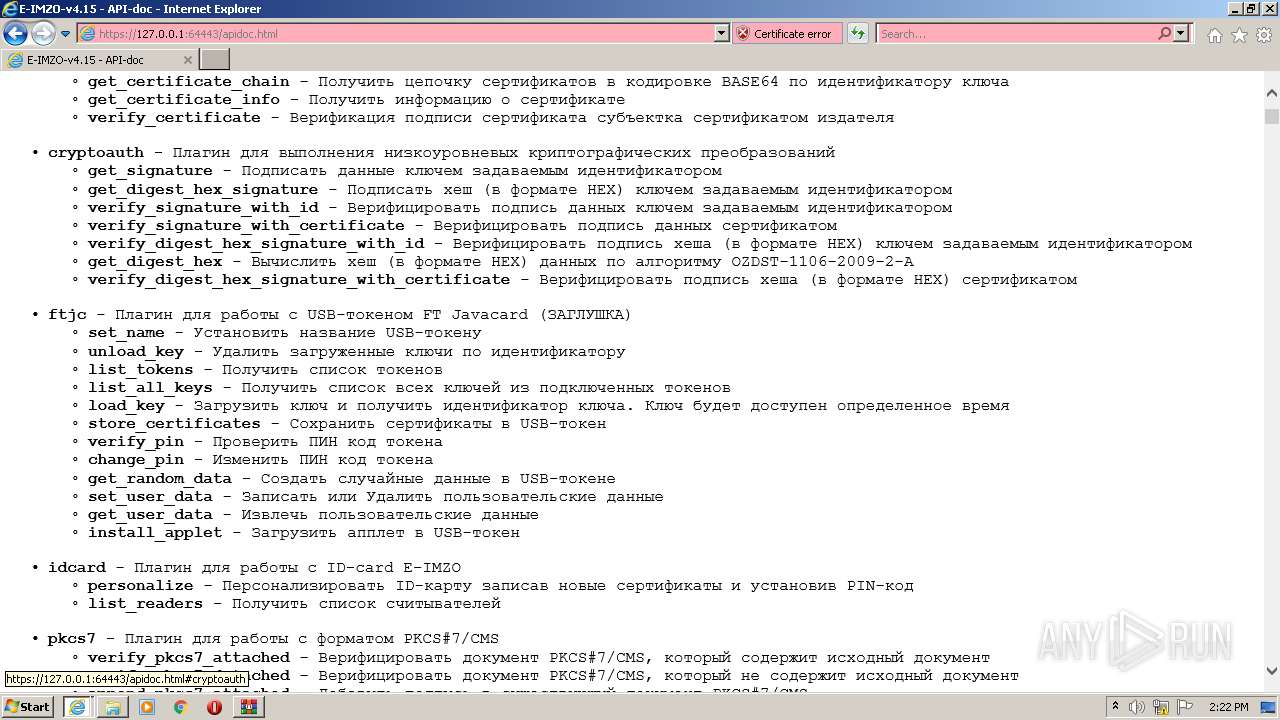
Task: Launch Google Chrome from taskbar
Action: point(180,706)
